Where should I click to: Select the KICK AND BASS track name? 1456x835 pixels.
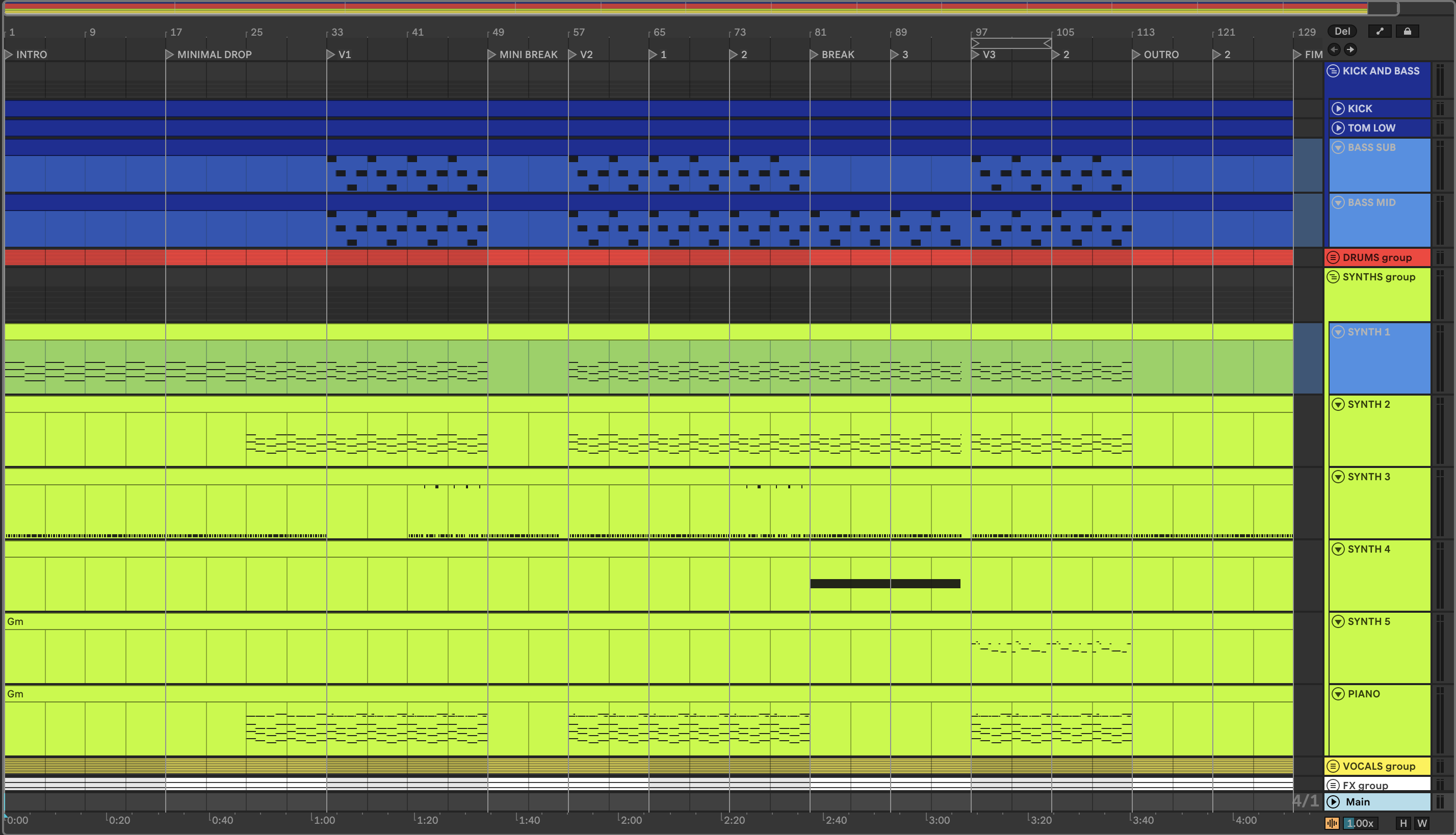(1381, 70)
